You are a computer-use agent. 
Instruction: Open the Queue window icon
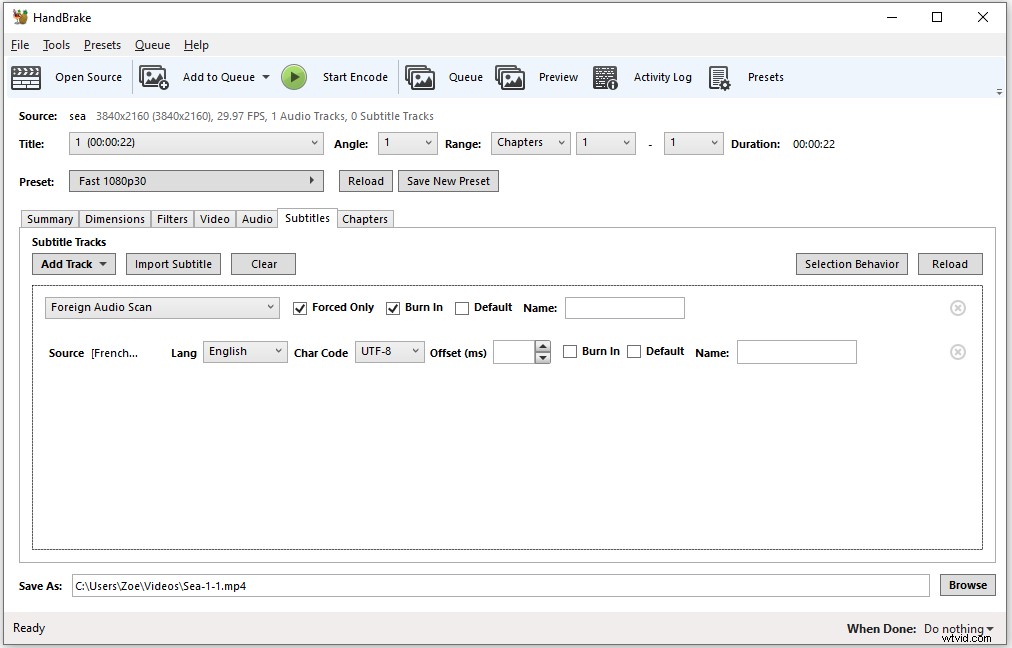click(420, 77)
